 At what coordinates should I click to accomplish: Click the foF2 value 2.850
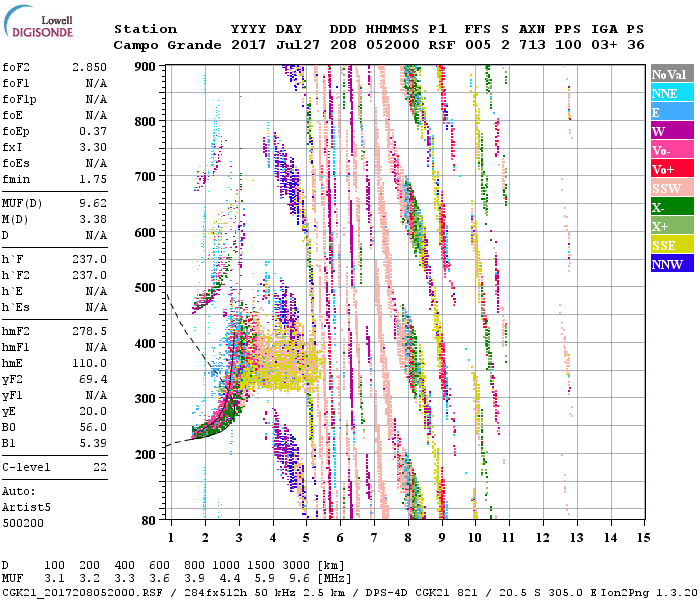(x=88, y=65)
